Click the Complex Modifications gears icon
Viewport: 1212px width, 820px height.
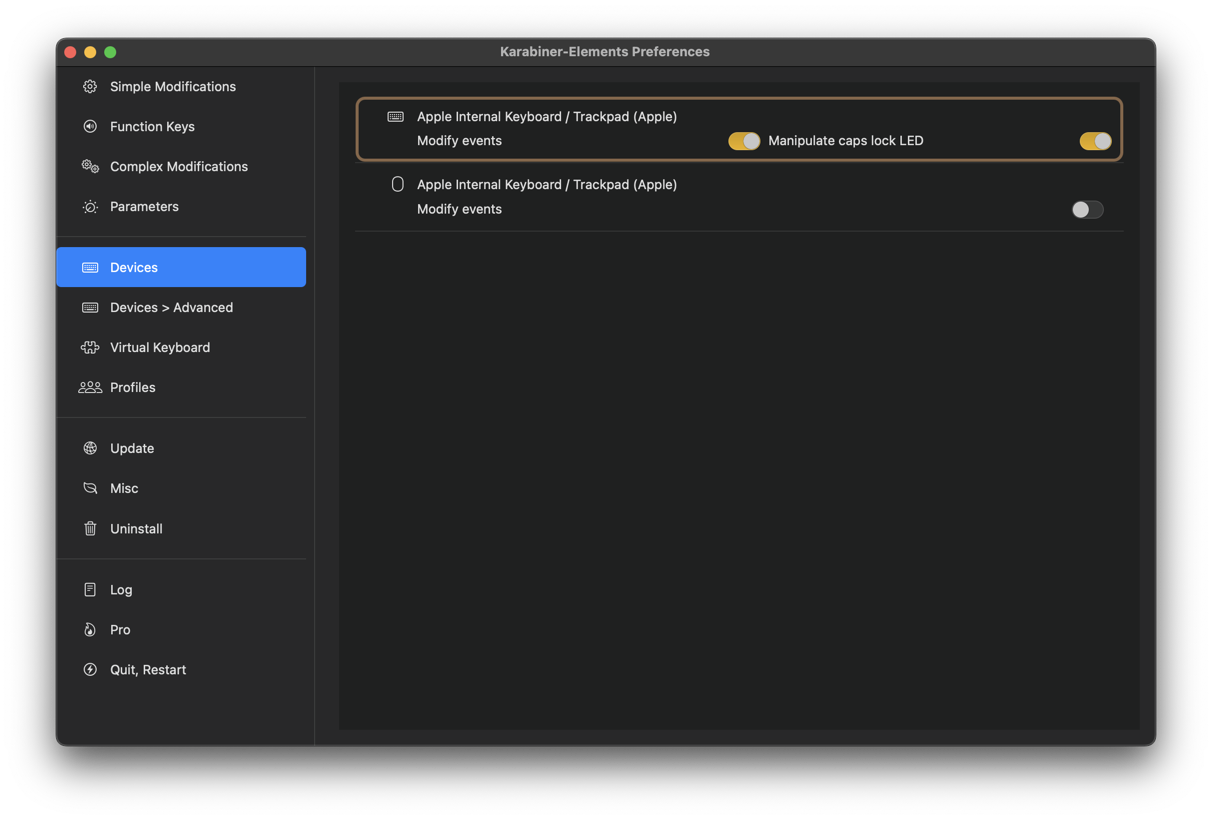coord(90,167)
